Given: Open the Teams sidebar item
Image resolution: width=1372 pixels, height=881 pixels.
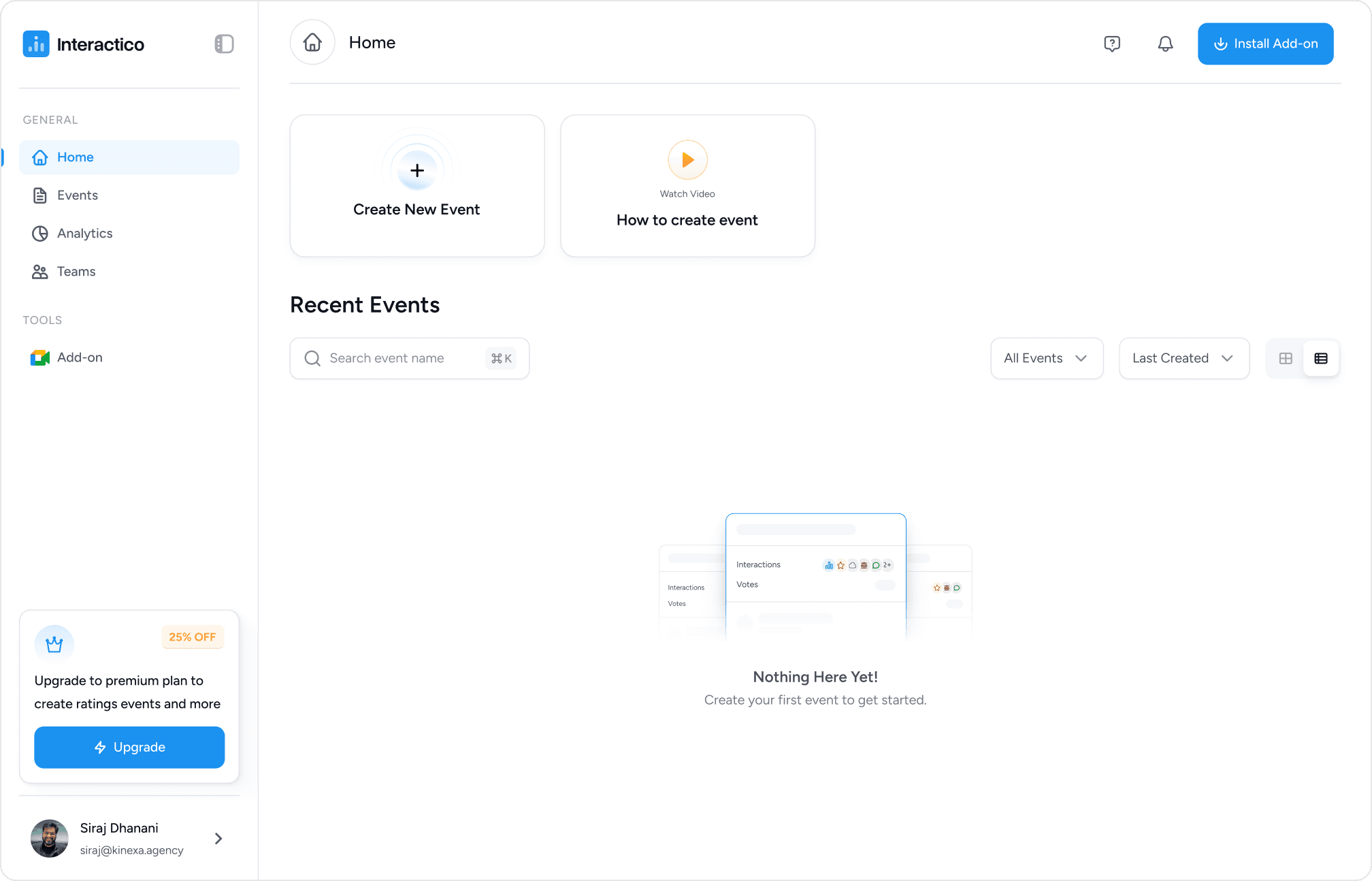Looking at the screenshot, I should 76,272.
